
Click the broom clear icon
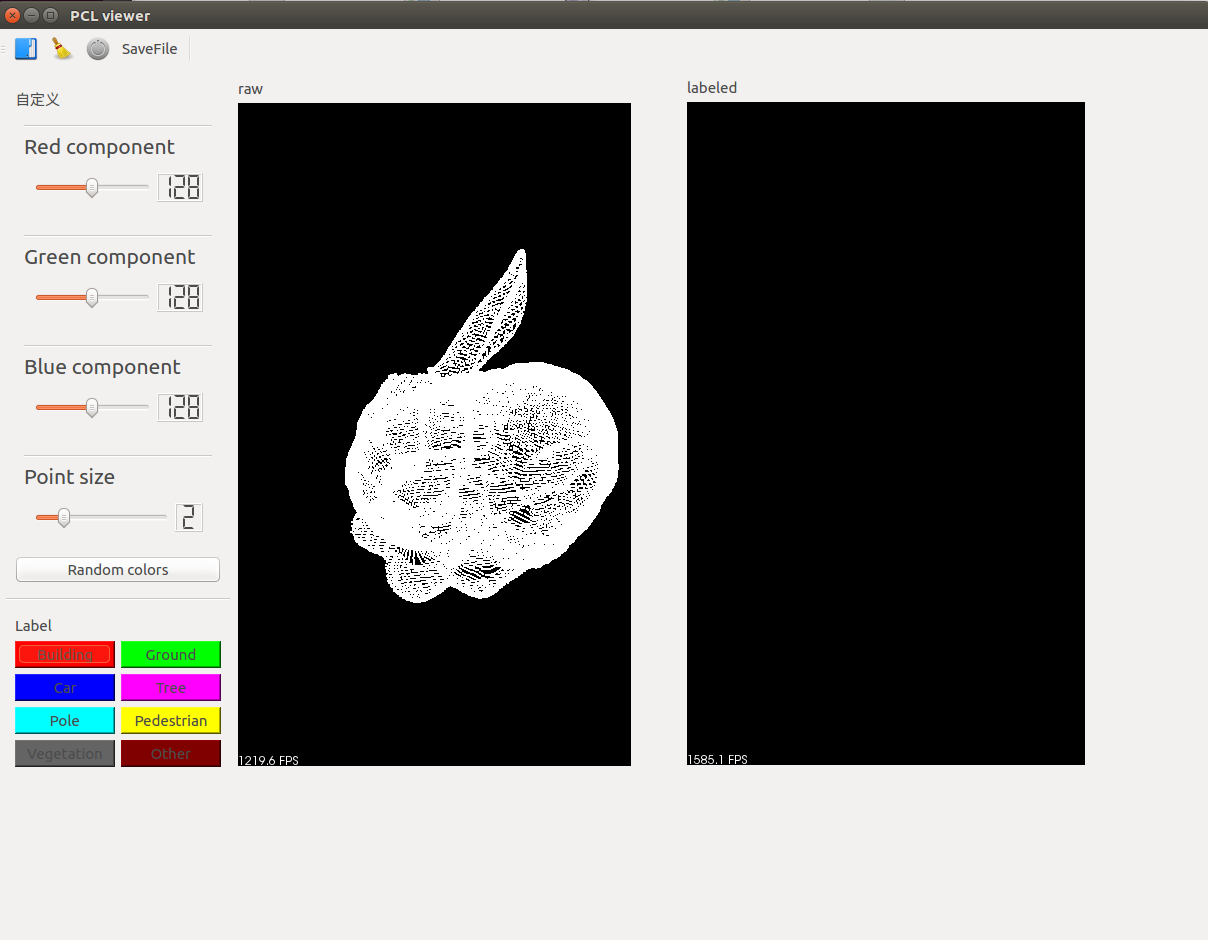coord(62,49)
